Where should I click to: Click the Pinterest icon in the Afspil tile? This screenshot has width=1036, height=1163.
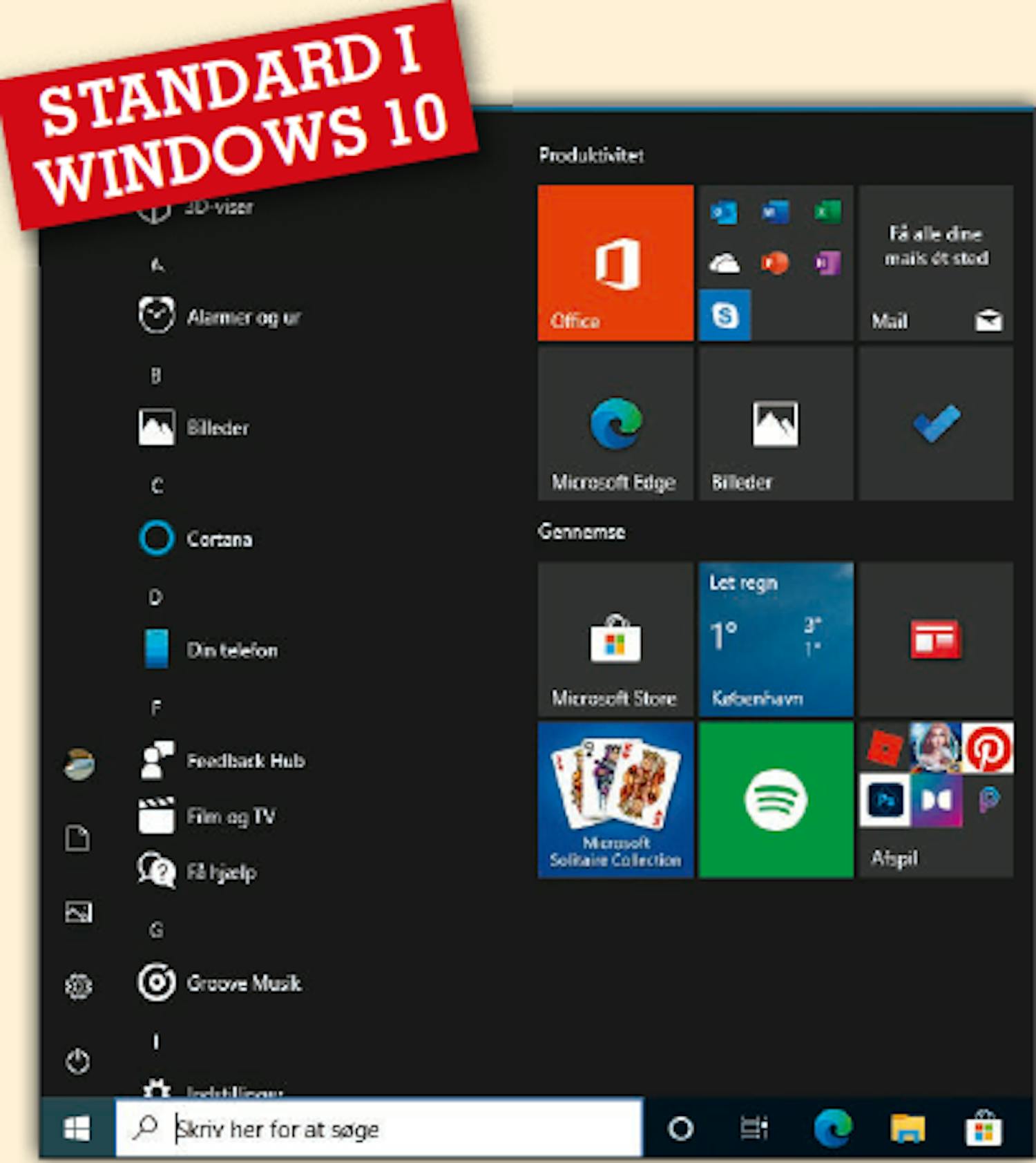tap(988, 748)
